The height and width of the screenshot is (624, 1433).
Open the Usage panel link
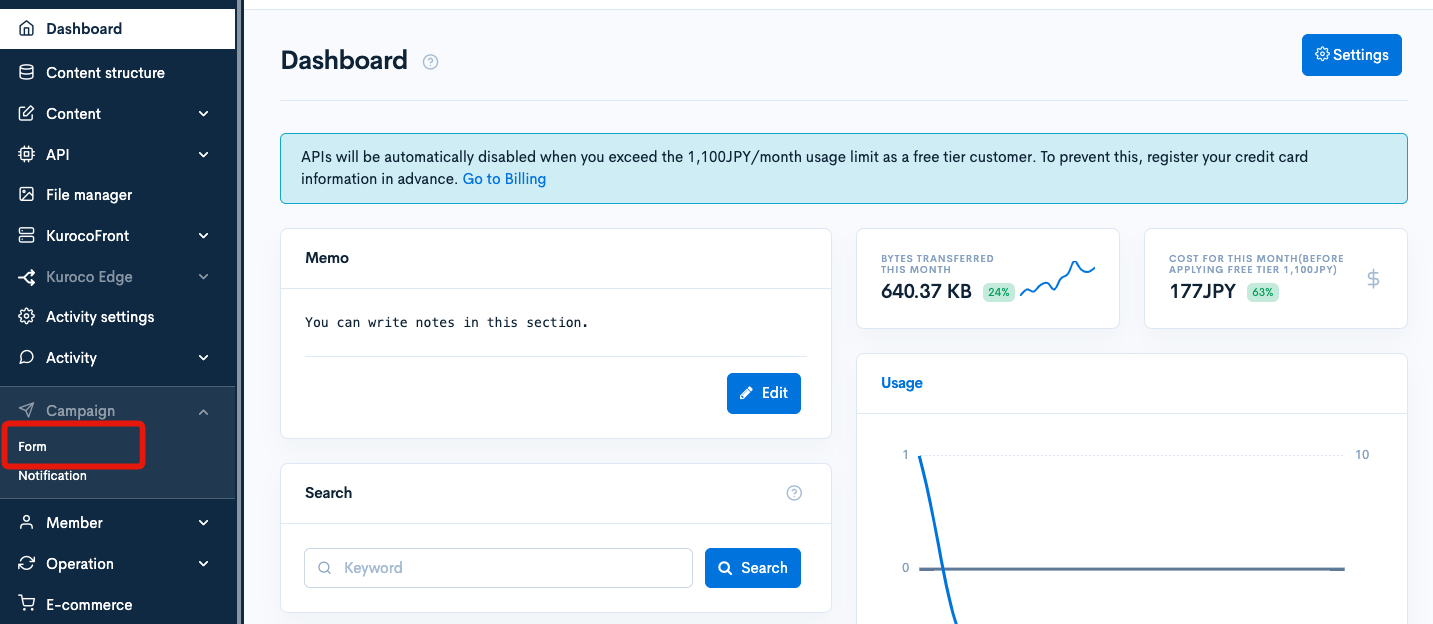point(901,383)
